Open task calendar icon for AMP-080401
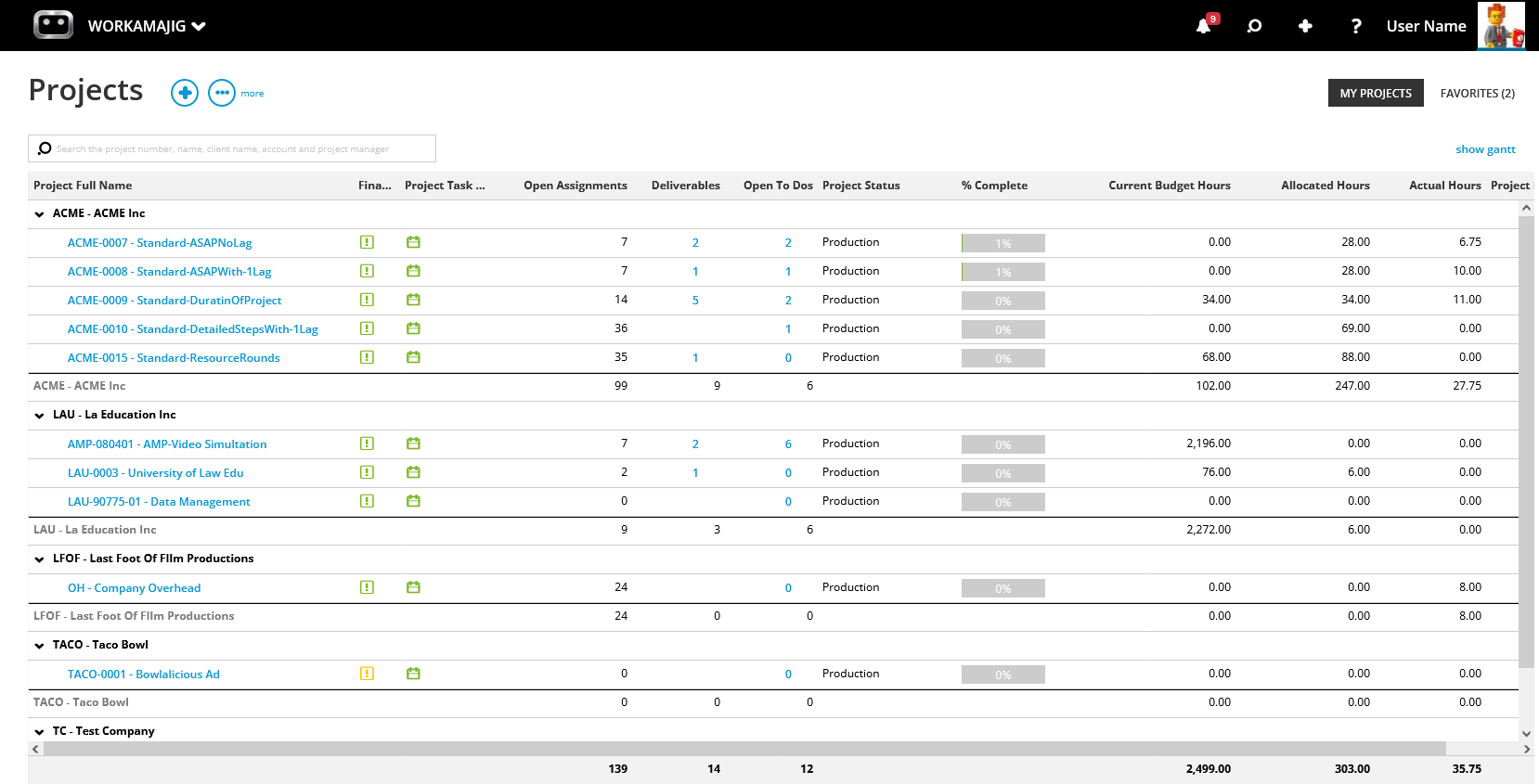 pyautogui.click(x=413, y=443)
